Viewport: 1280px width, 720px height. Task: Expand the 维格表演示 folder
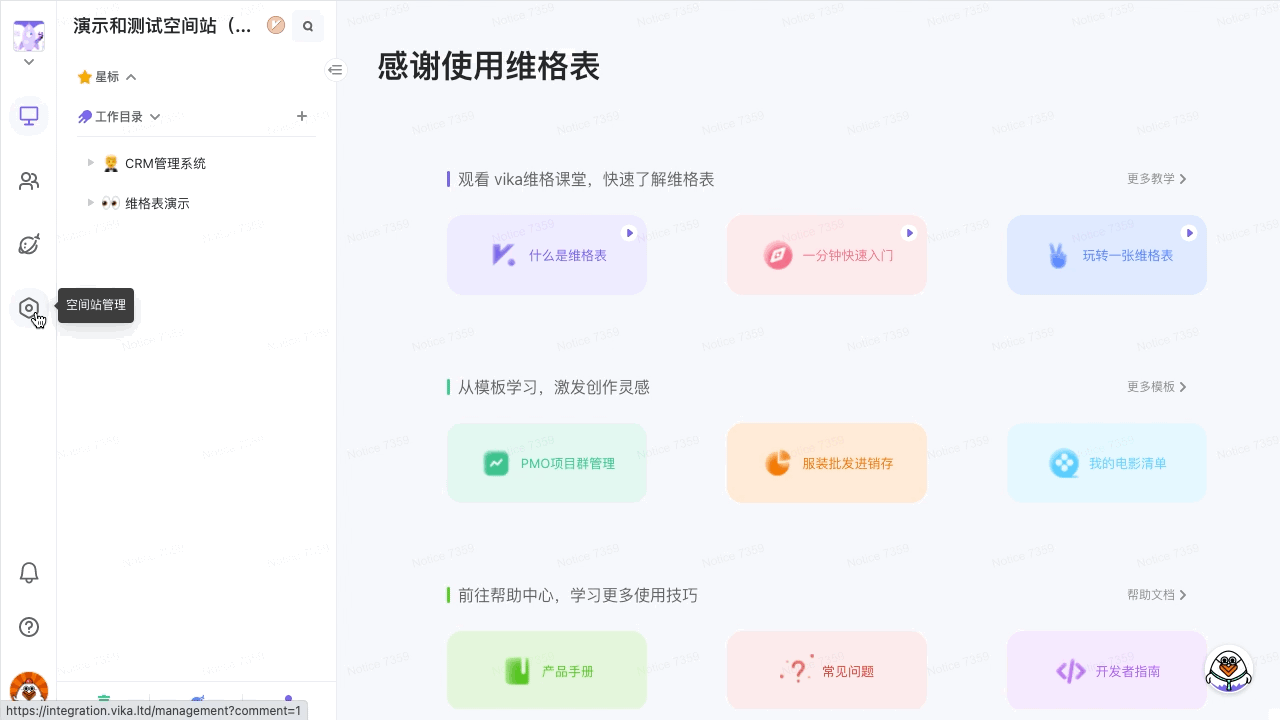(91, 203)
